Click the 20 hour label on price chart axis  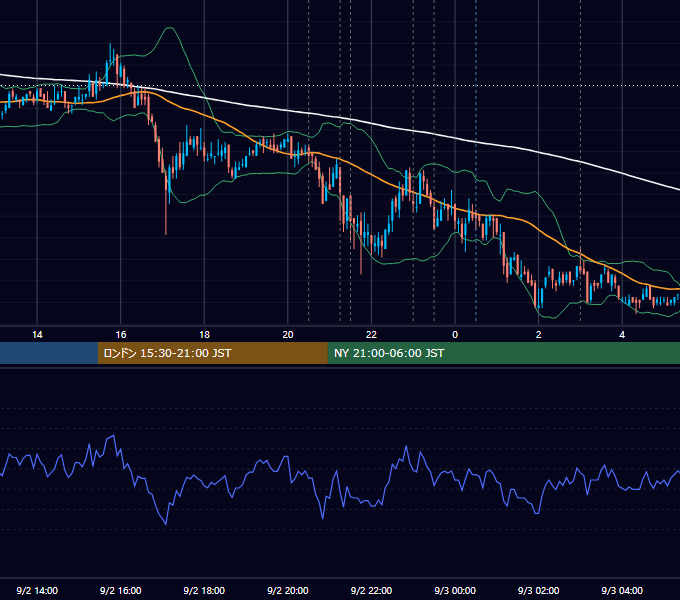click(288, 334)
